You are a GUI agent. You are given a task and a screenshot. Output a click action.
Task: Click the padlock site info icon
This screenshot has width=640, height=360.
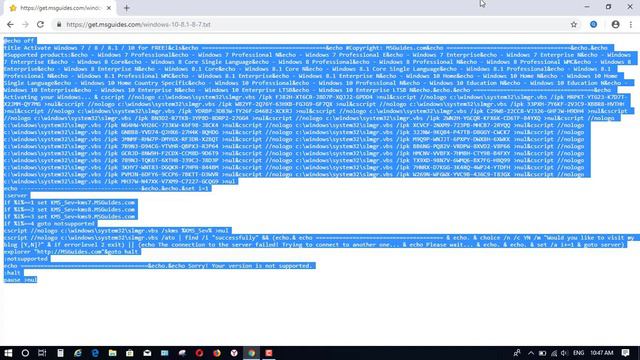point(59,24)
